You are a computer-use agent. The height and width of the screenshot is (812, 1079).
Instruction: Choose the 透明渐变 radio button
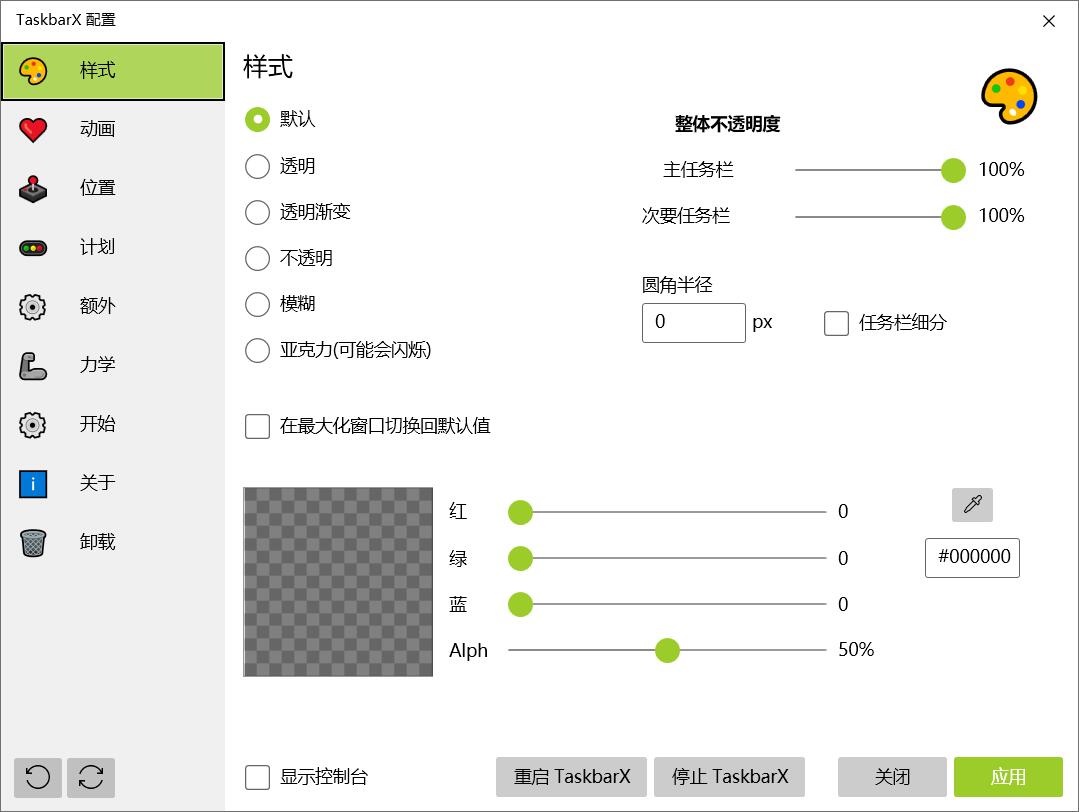pyautogui.click(x=257, y=212)
